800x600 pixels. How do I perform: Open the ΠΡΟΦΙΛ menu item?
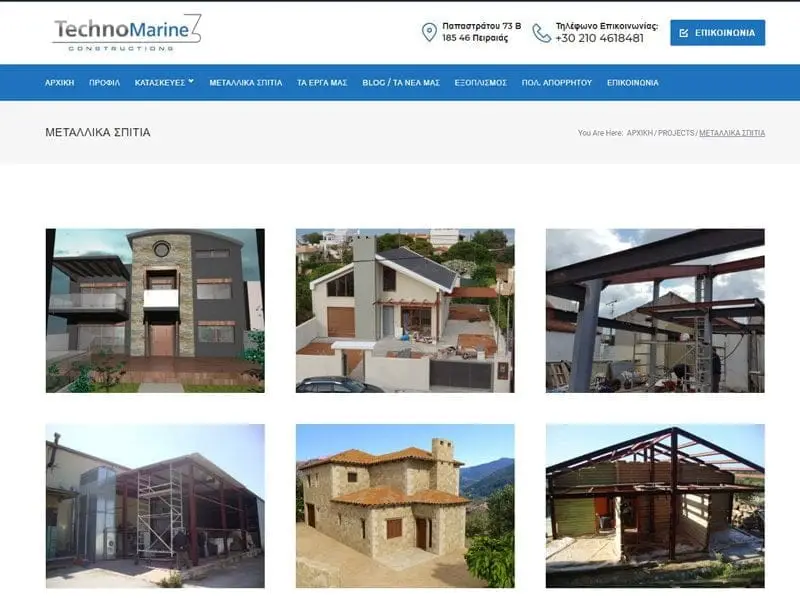tap(105, 83)
